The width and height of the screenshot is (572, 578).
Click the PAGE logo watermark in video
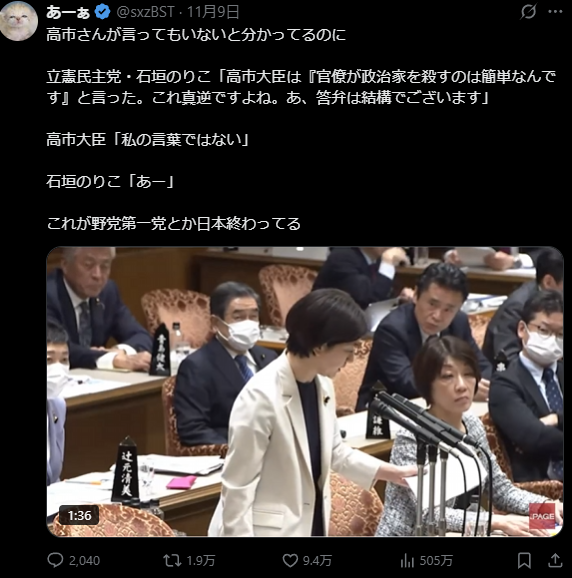pos(542,516)
